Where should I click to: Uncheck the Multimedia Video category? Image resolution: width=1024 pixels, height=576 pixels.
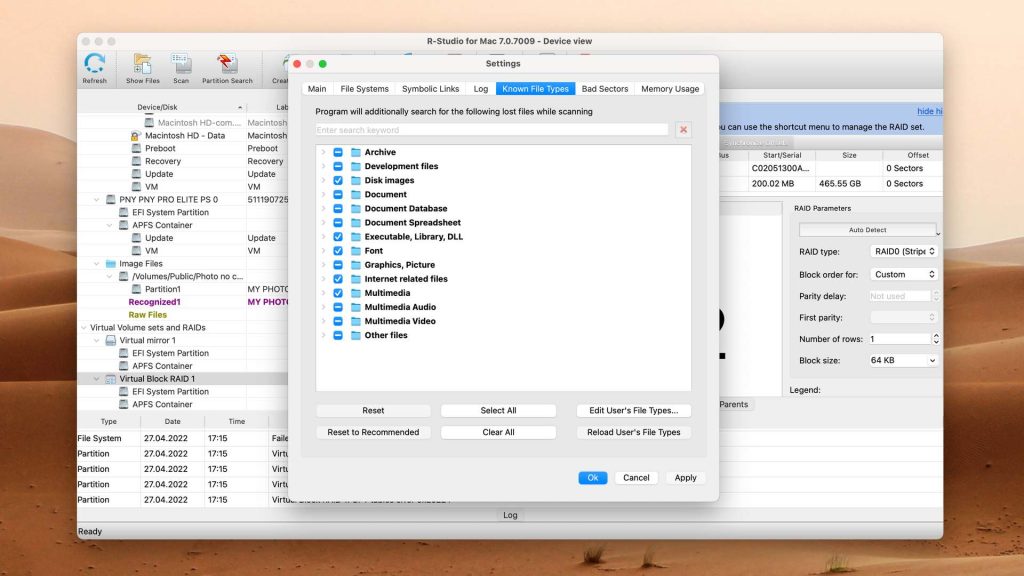tap(337, 320)
